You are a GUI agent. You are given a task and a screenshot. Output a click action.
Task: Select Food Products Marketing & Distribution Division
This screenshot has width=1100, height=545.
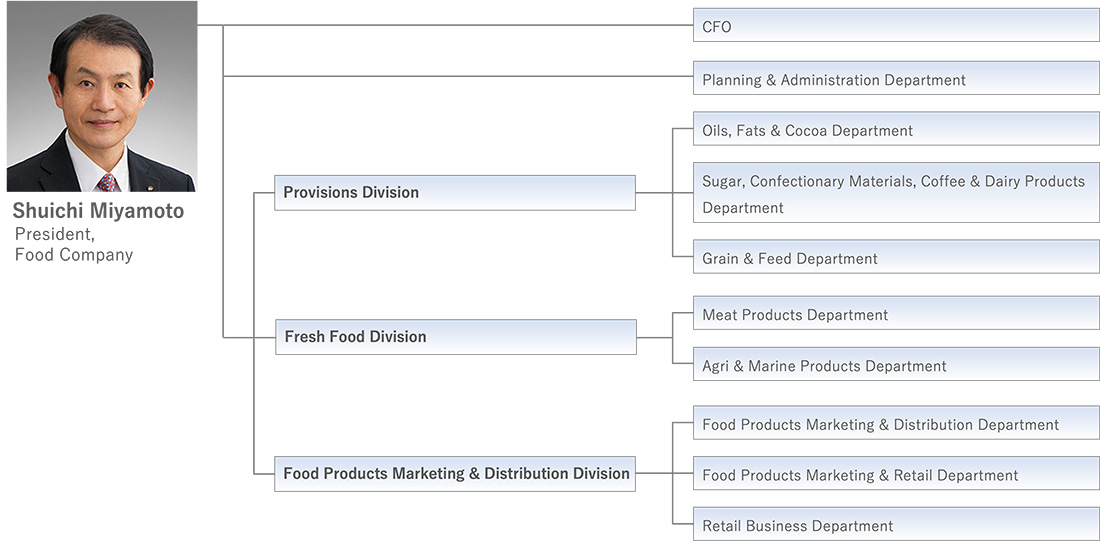(455, 473)
